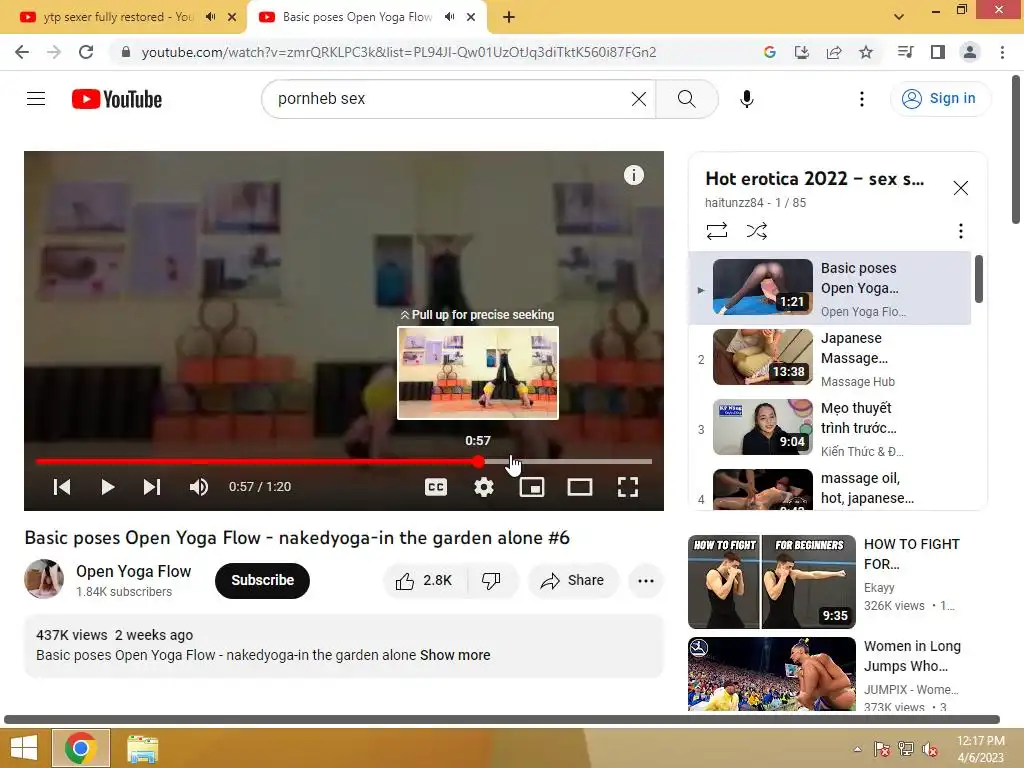Toggle theater mode view
Screen dimensions: 1024x768
click(579, 487)
